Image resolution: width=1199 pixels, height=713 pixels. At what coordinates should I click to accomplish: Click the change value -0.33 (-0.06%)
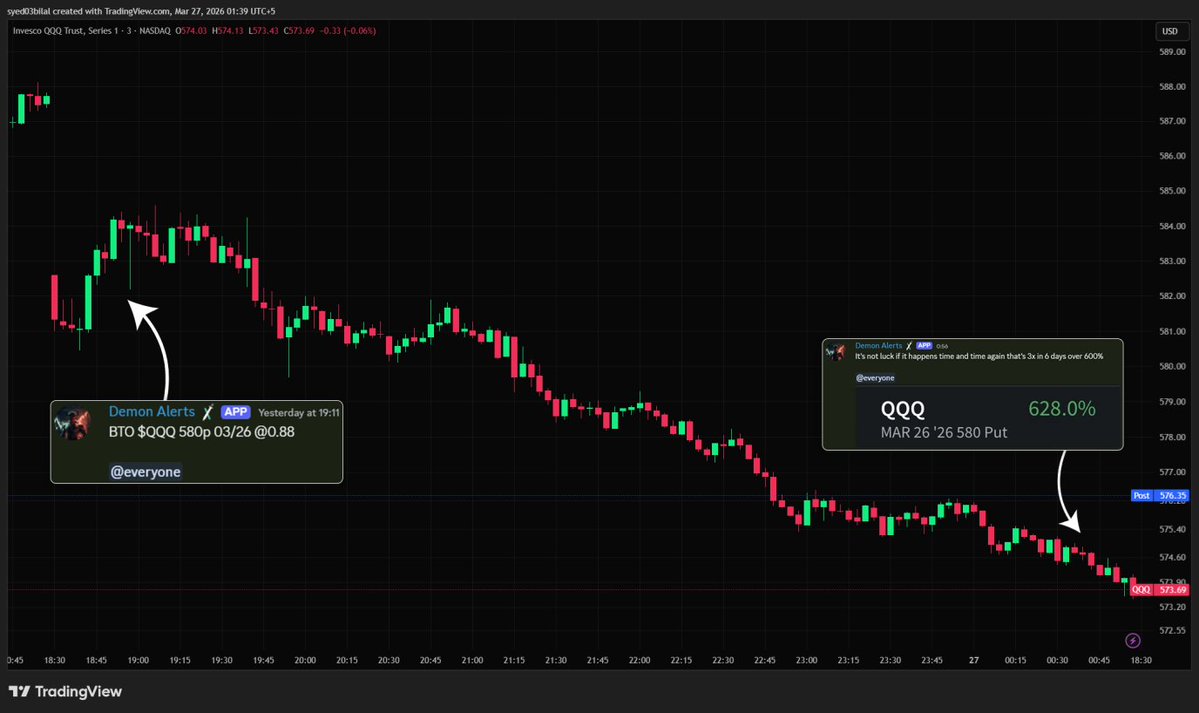347,31
